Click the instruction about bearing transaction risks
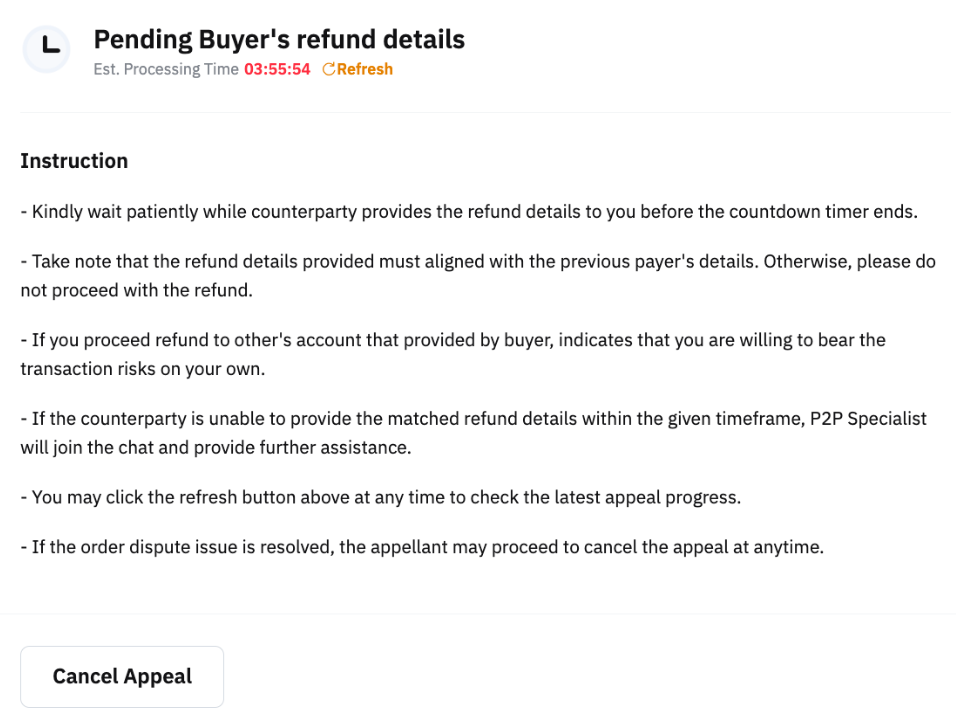The width and height of the screenshot is (956, 728). click(452, 353)
